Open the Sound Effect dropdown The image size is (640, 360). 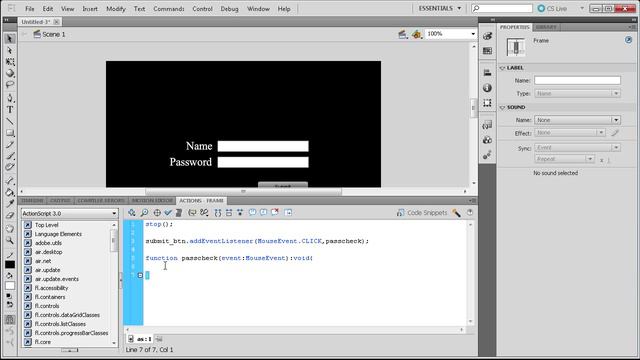point(569,133)
